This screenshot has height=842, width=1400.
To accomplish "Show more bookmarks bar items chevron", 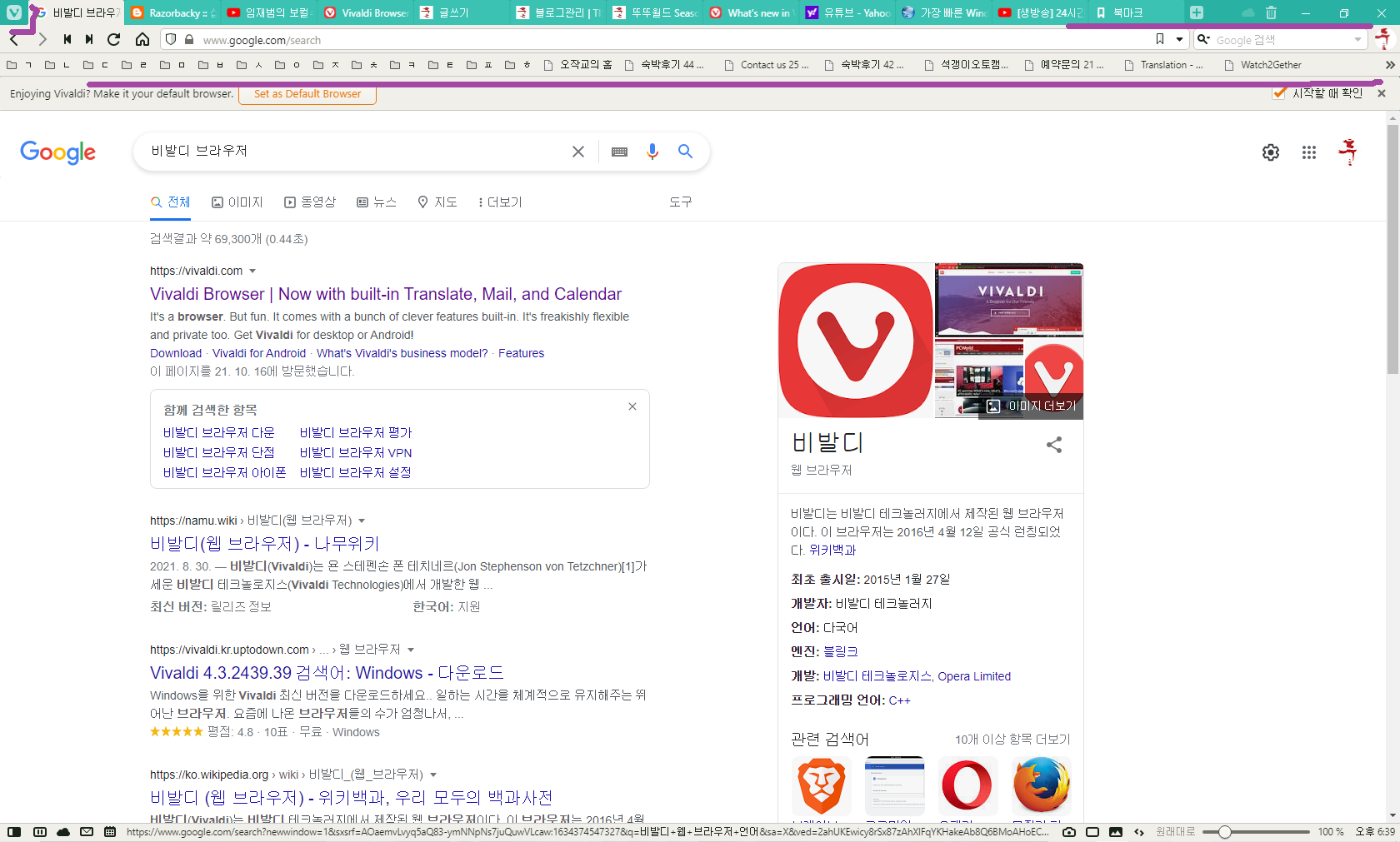I will coord(1389,65).
